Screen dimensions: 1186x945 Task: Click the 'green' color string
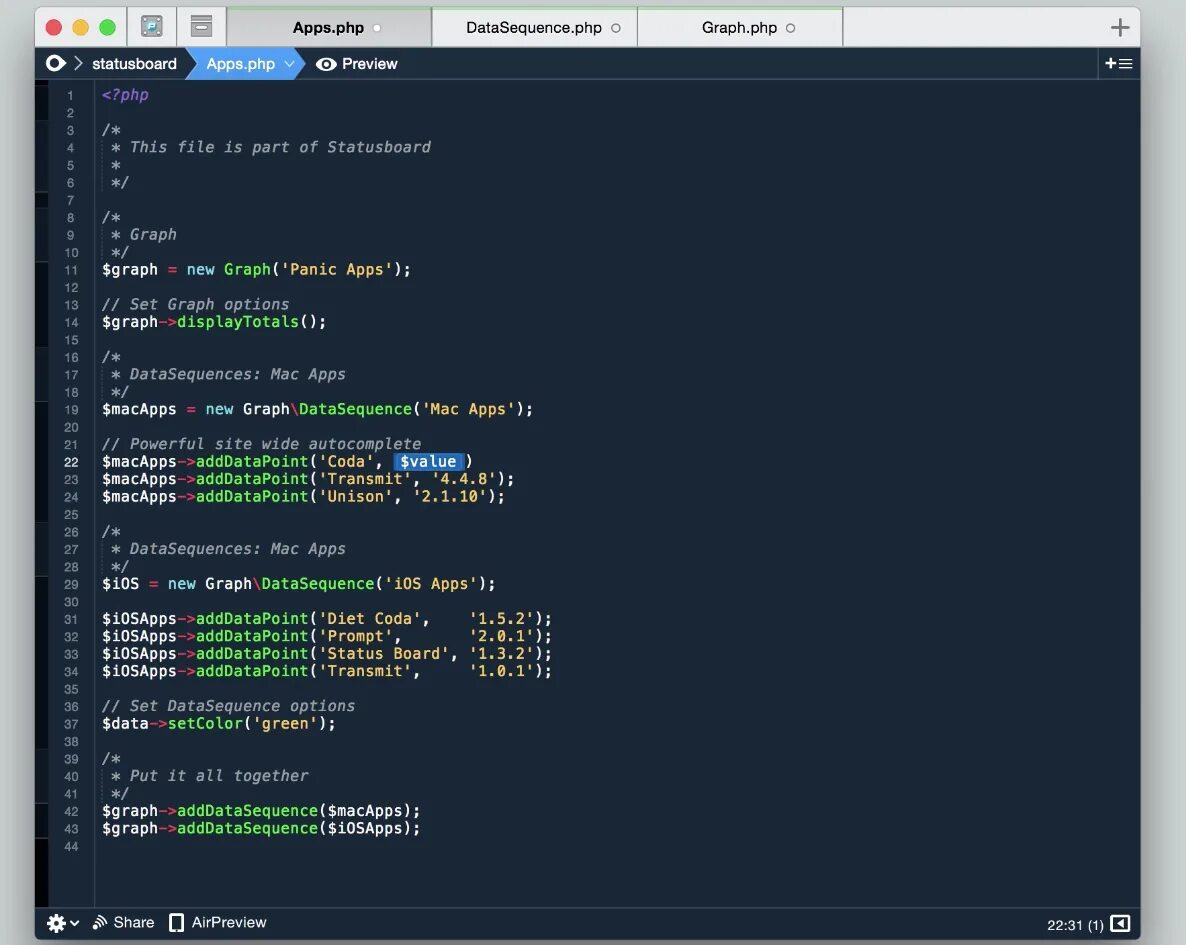click(285, 723)
